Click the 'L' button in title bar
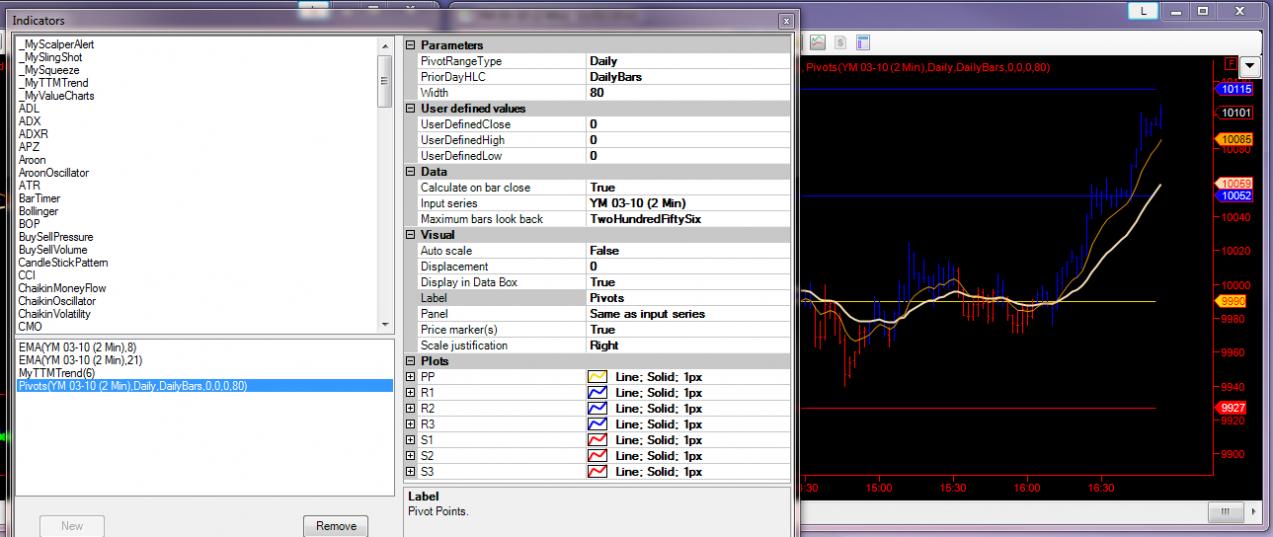 click(x=1143, y=11)
